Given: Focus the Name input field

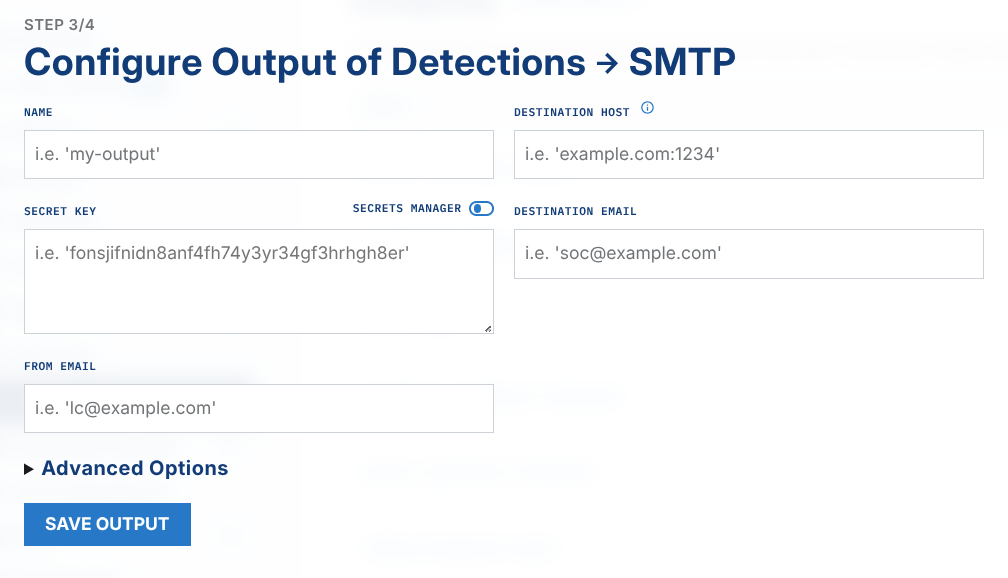Looking at the screenshot, I should (x=258, y=155).
